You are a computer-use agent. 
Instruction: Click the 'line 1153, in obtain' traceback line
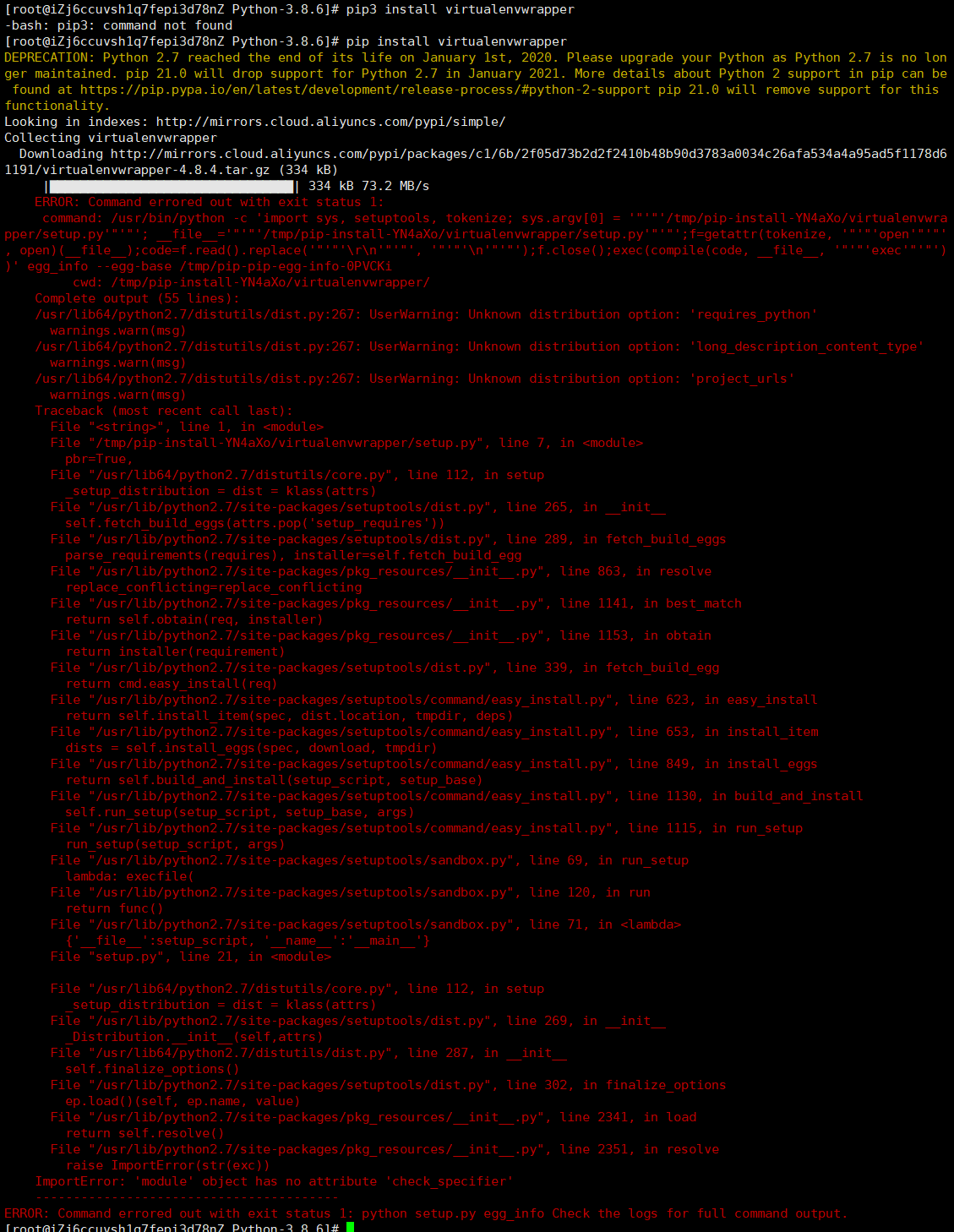[x=381, y=635]
